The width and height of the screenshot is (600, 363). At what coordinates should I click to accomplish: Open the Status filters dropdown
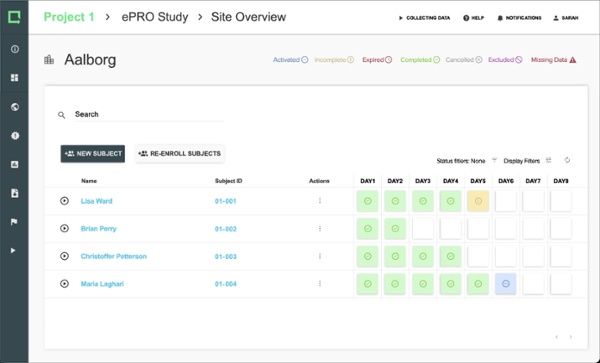[x=466, y=161]
